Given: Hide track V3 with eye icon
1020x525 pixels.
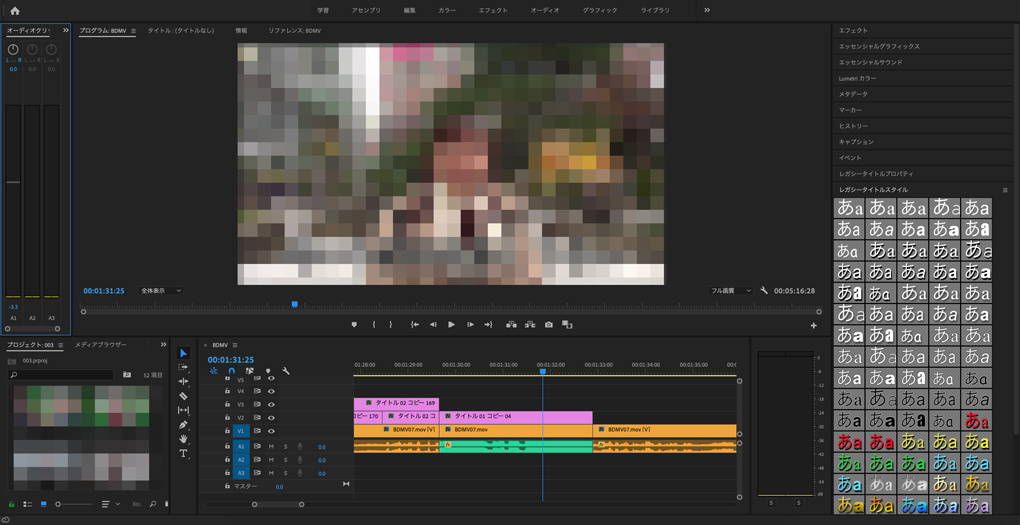Looking at the screenshot, I should pos(271,404).
